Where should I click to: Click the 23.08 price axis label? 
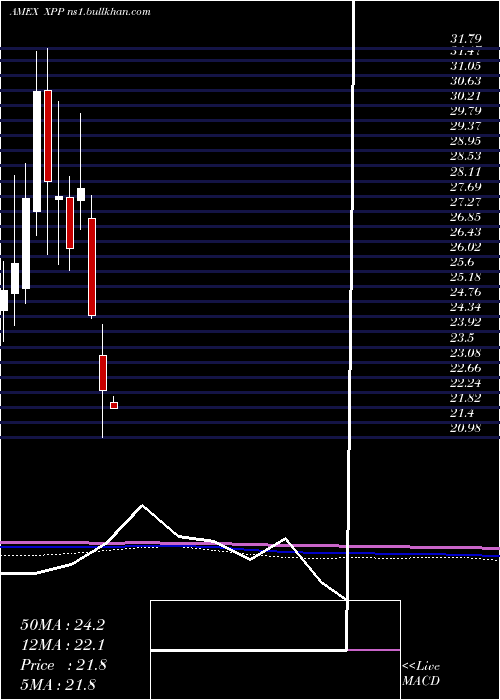465,354
